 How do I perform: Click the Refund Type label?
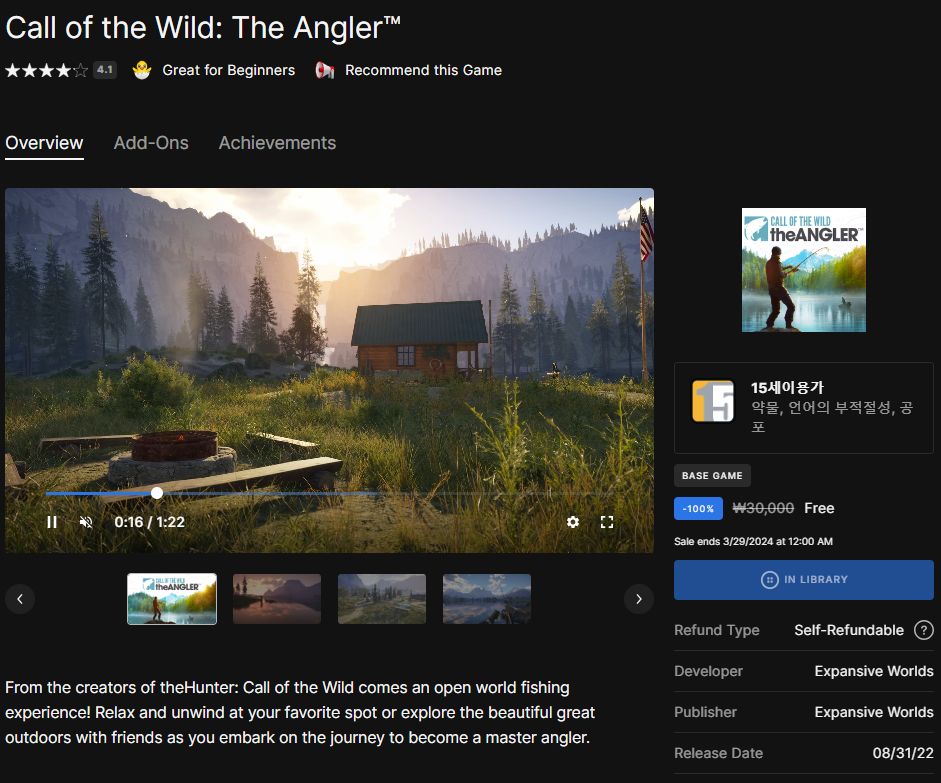pyautogui.click(x=717, y=630)
